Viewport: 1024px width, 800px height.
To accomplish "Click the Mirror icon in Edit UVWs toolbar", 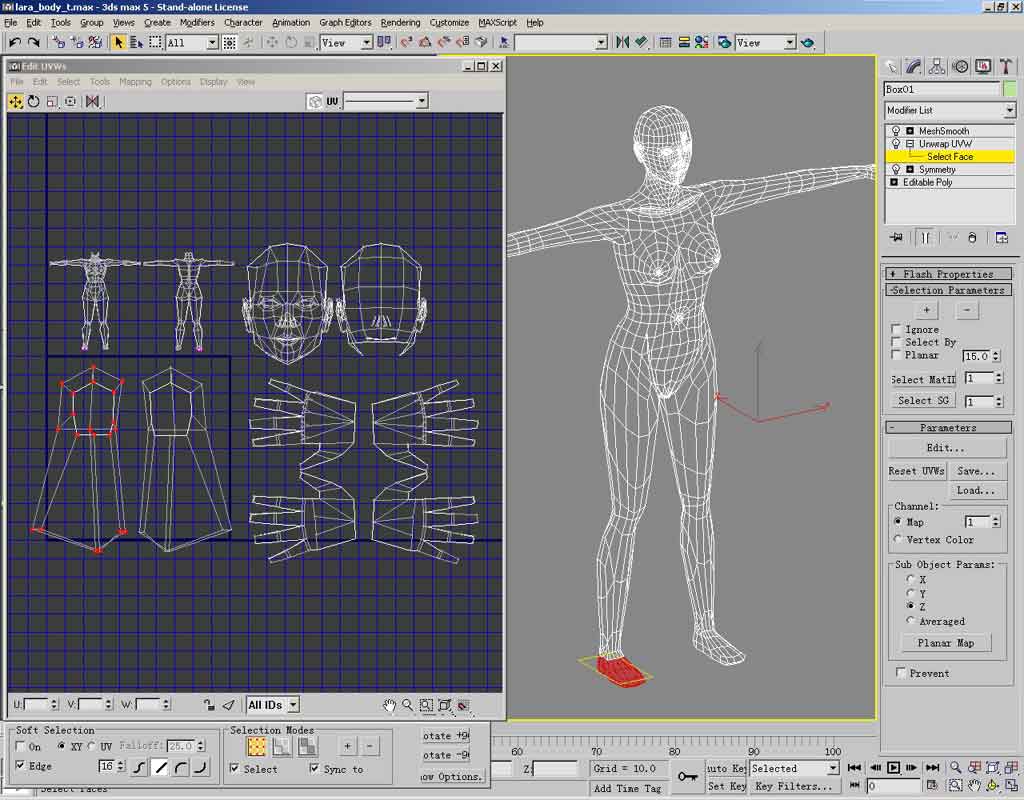I will pos(92,101).
